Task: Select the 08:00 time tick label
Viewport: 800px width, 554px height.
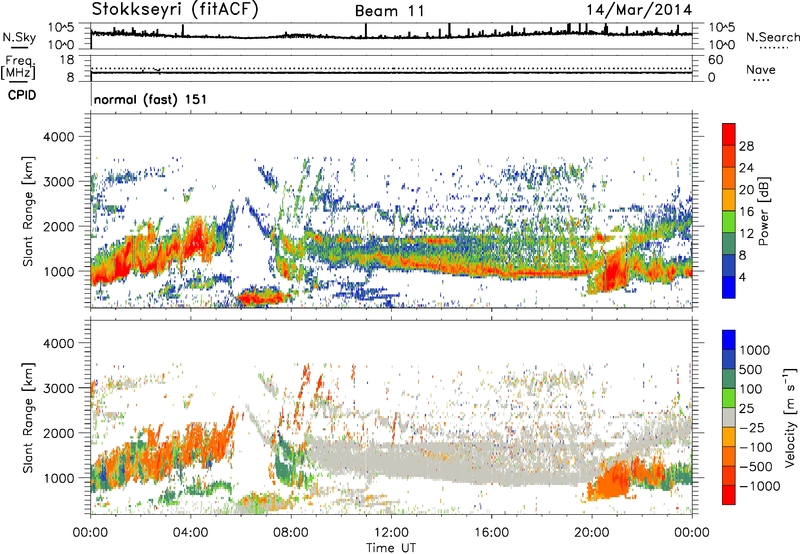Action: point(291,533)
